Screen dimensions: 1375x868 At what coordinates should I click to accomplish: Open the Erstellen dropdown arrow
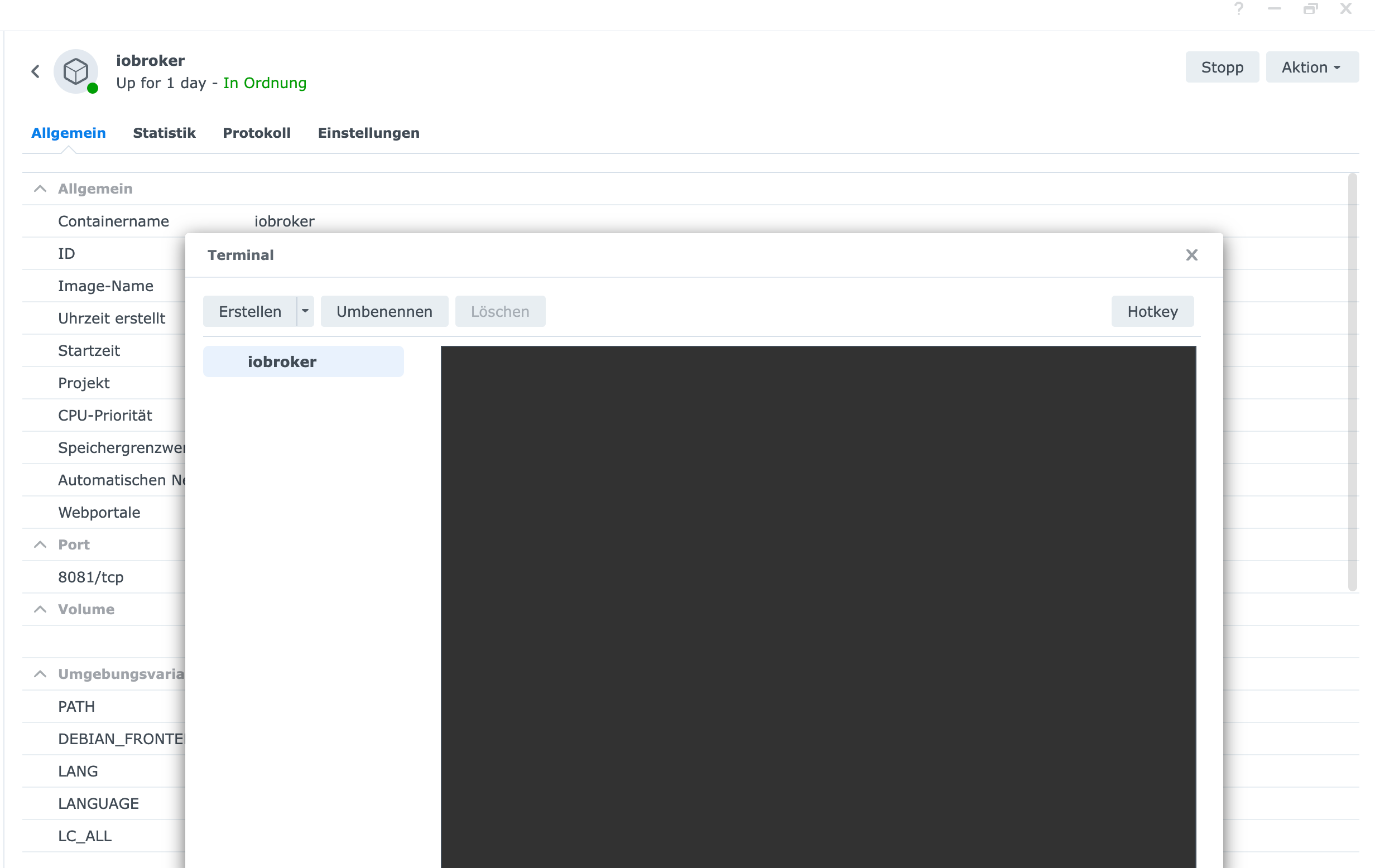(305, 311)
